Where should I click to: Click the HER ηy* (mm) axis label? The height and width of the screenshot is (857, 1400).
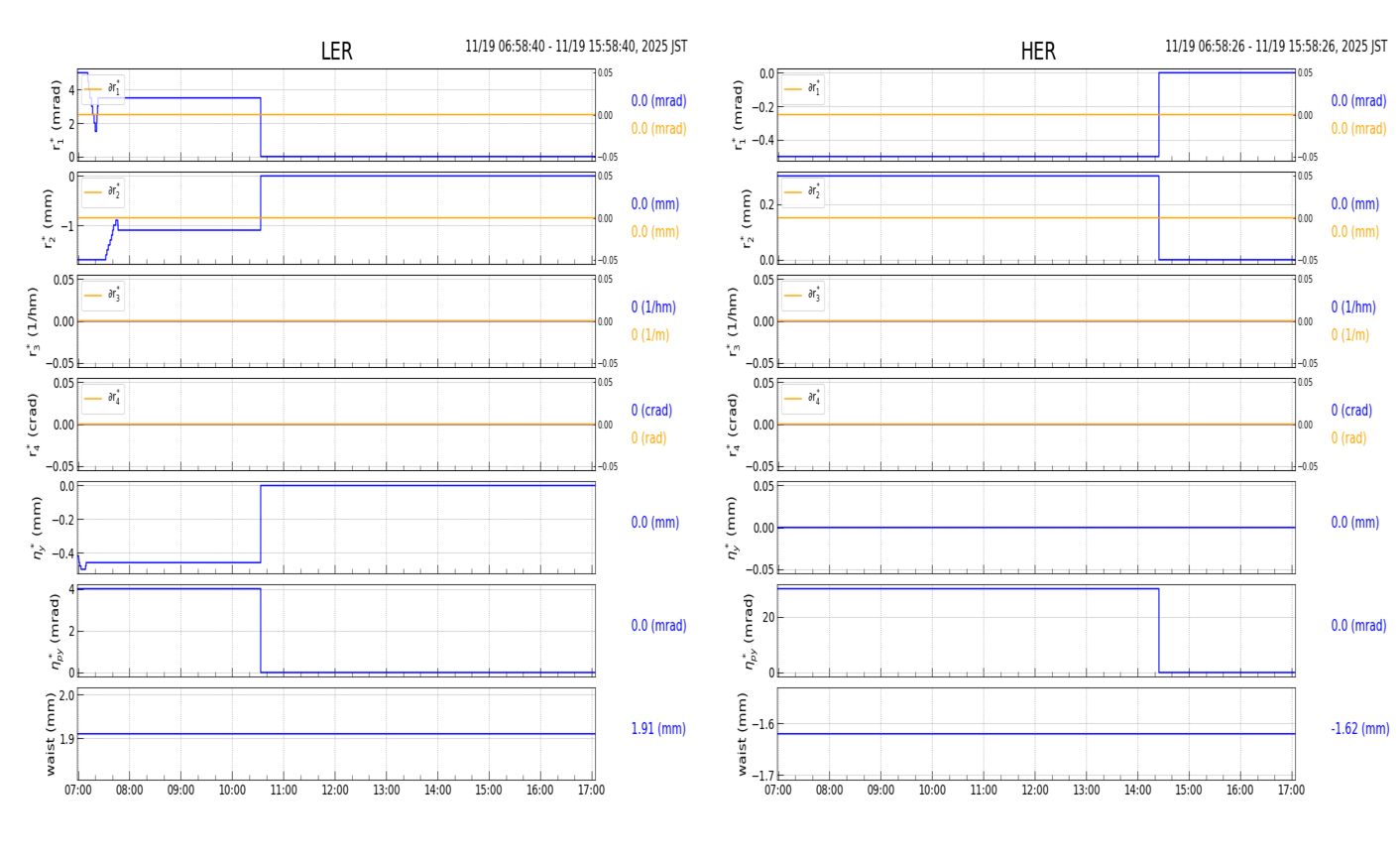733,528
